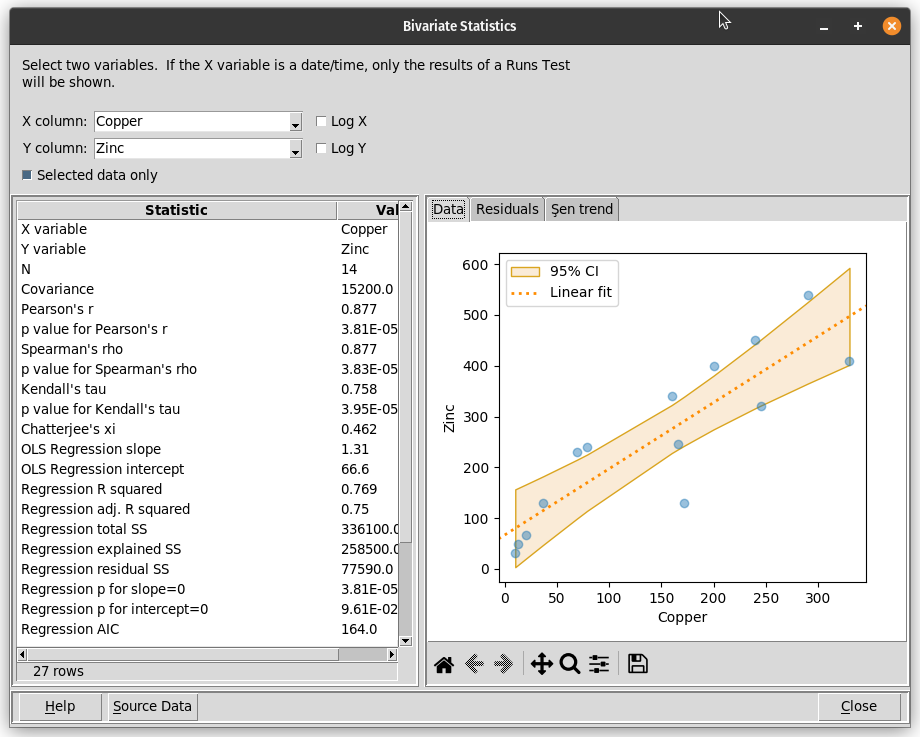Open the X column dropdown

(295, 123)
